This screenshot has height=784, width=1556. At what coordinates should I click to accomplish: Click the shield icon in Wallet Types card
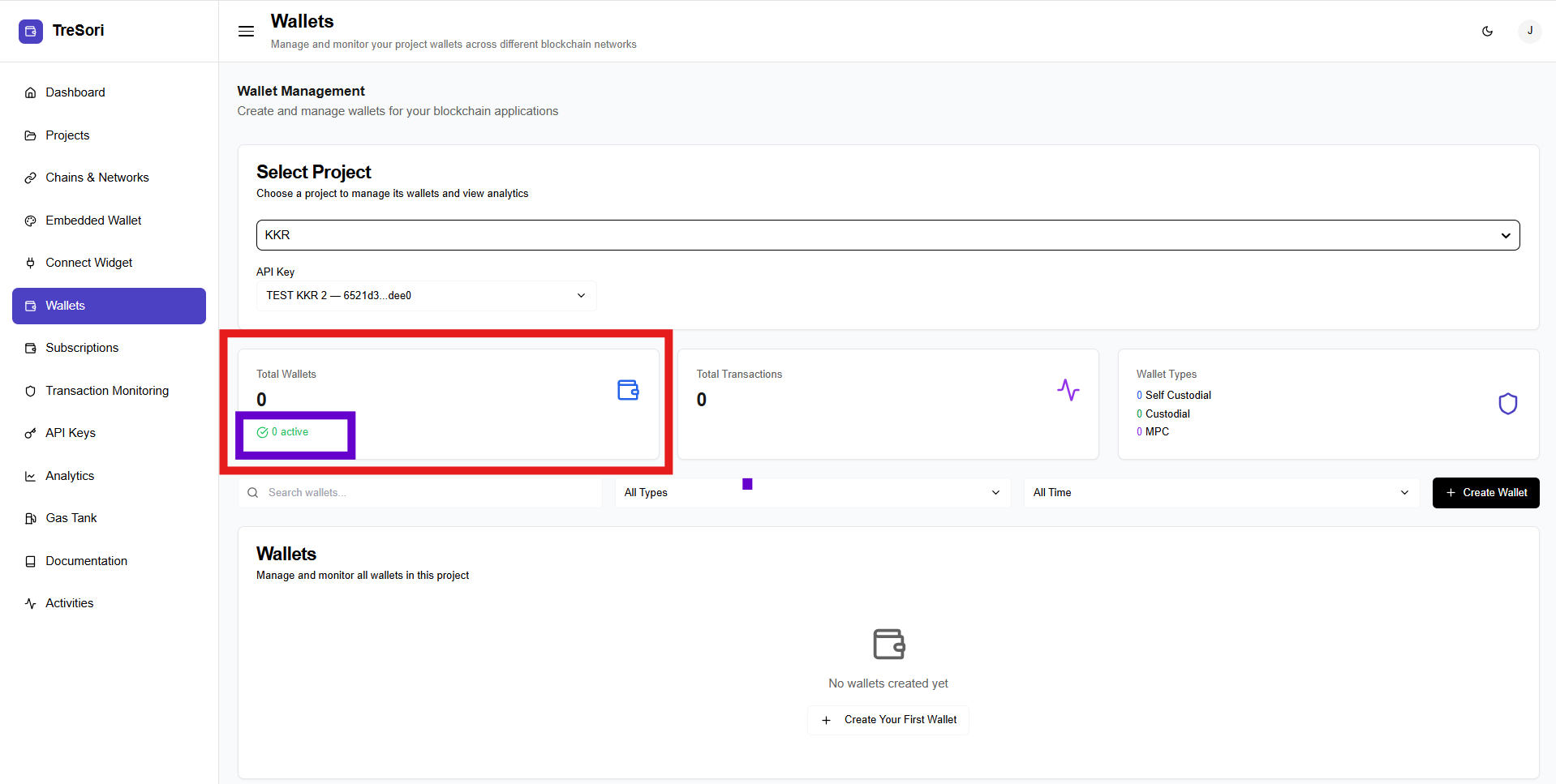click(x=1507, y=404)
